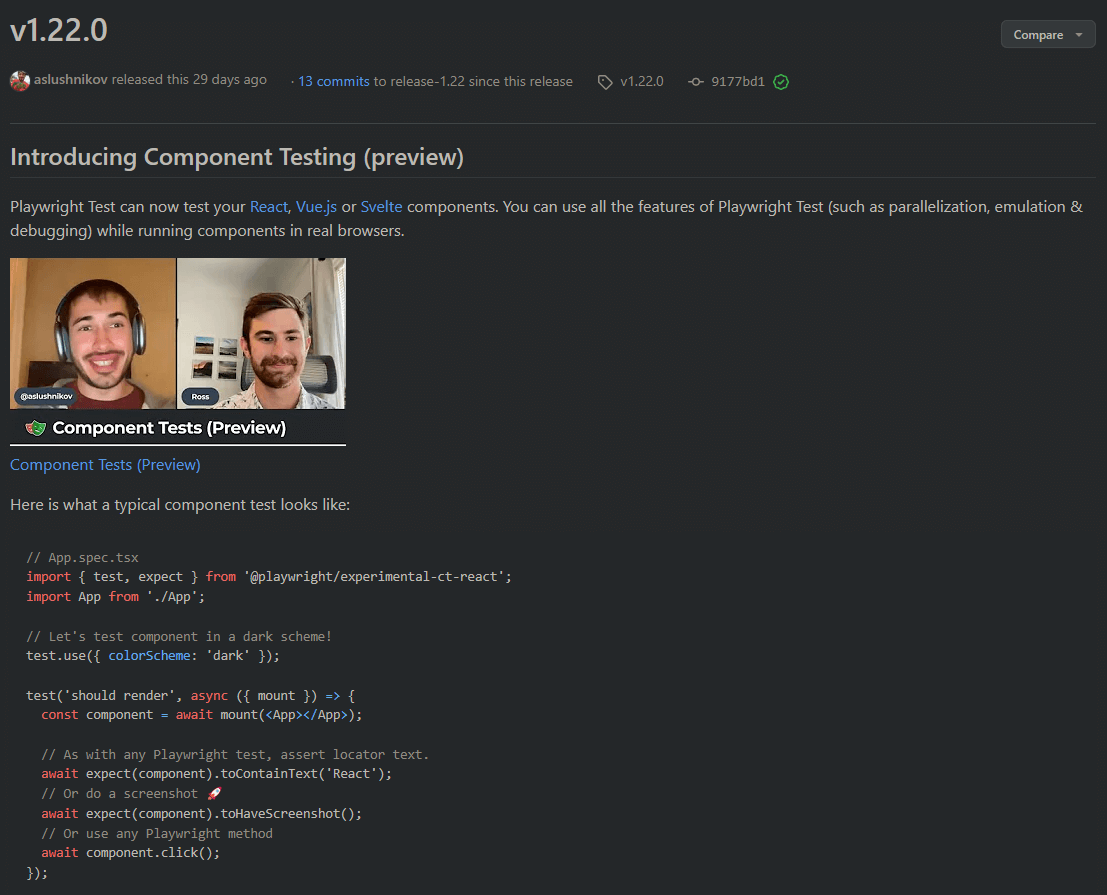Click the Introducing Component Testing heading
1107x895 pixels.
(x=237, y=157)
